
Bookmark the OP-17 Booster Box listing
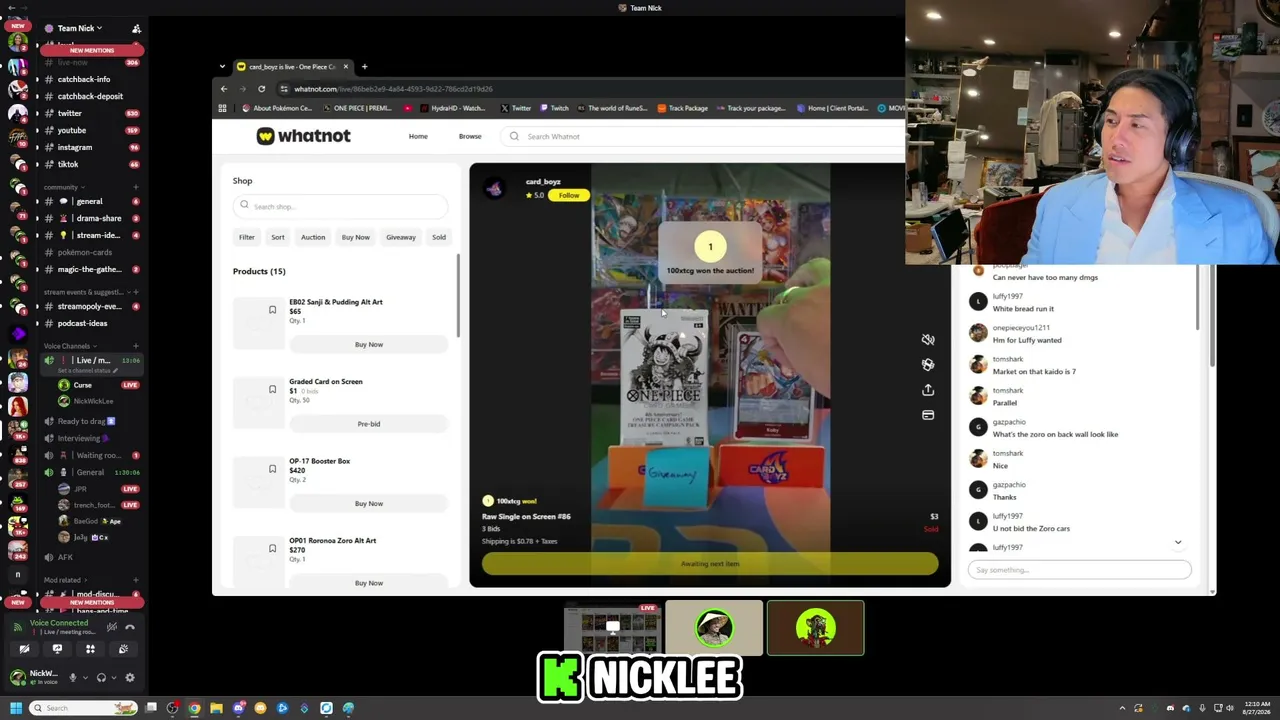[x=272, y=469]
